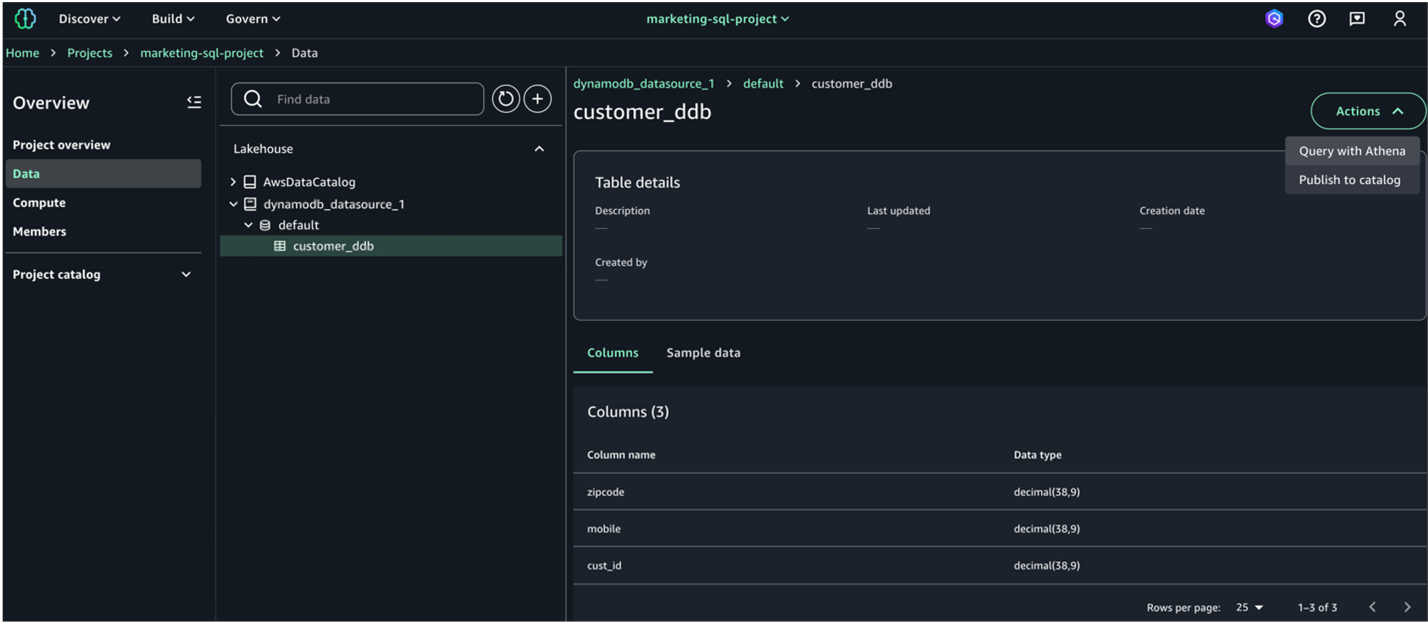The height and width of the screenshot is (623, 1428).
Task: Expand the AwsDataCatalog tree node
Action: (233, 182)
